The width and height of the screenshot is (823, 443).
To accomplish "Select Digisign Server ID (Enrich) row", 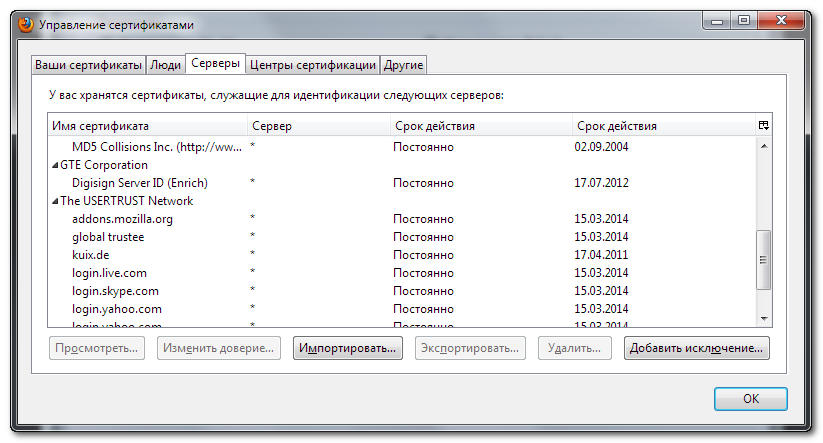I will point(402,183).
